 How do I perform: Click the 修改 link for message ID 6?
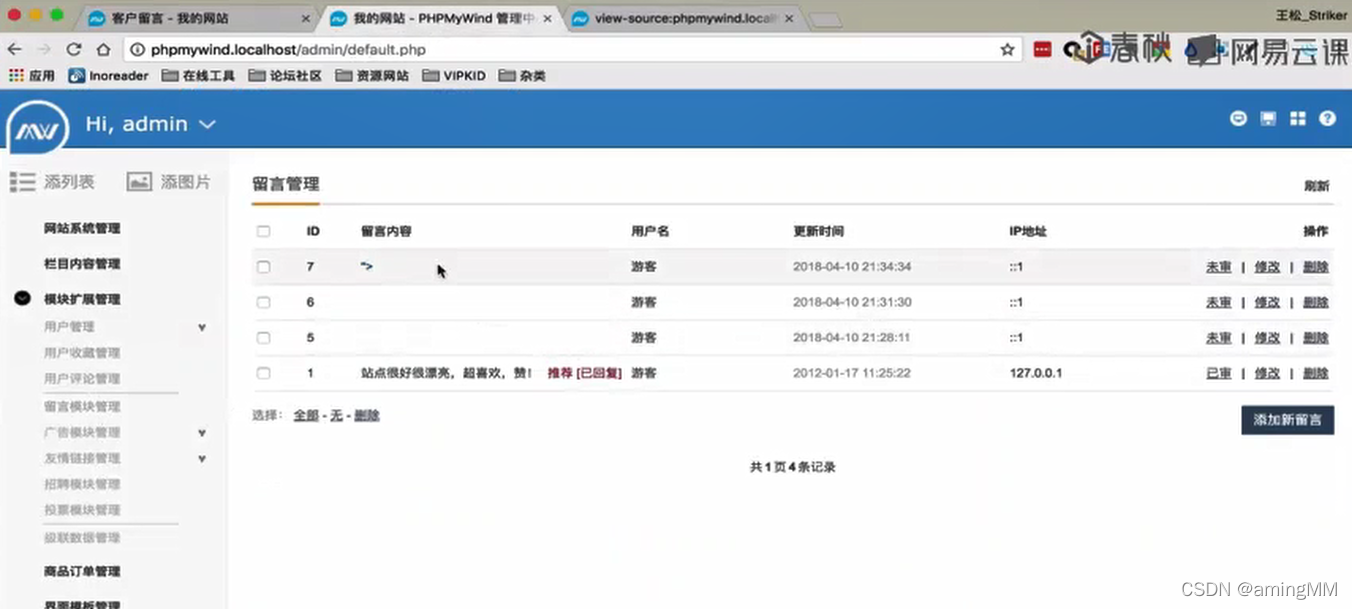pos(1267,302)
